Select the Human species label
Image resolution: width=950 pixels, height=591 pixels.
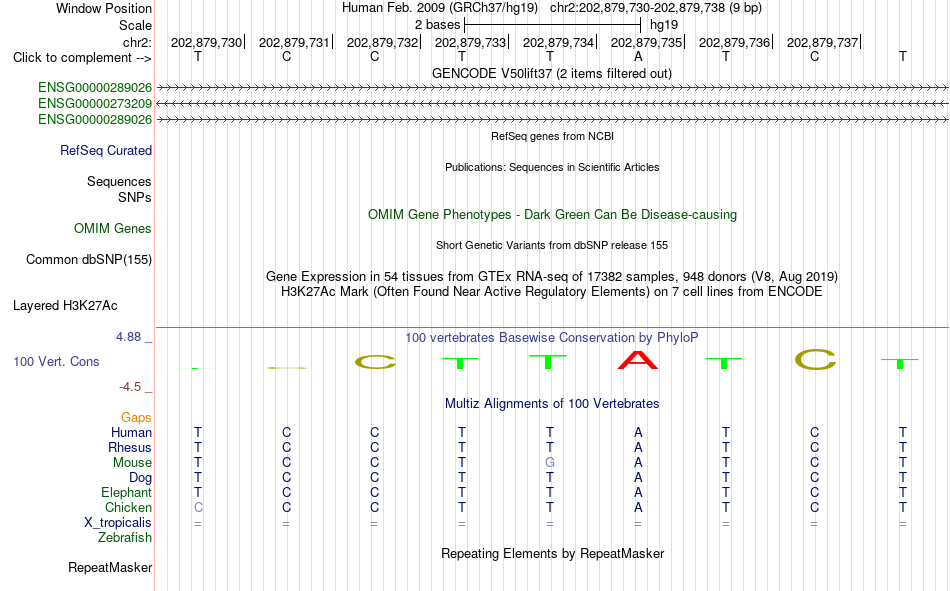[131, 432]
